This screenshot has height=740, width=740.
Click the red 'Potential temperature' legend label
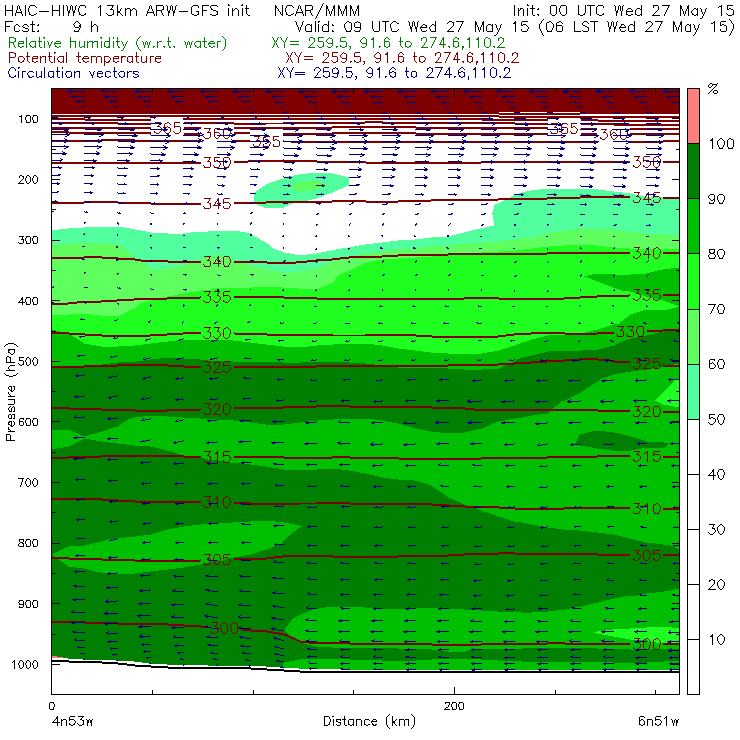click(x=85, y=58)
